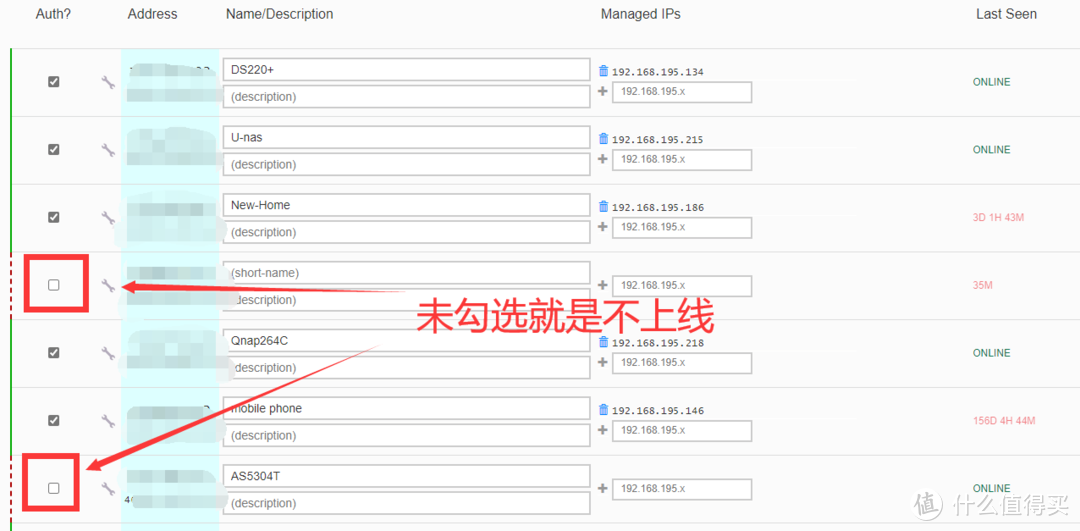Click the Auth? column header
Viewport: 1080px width, 531px height.
53,14
